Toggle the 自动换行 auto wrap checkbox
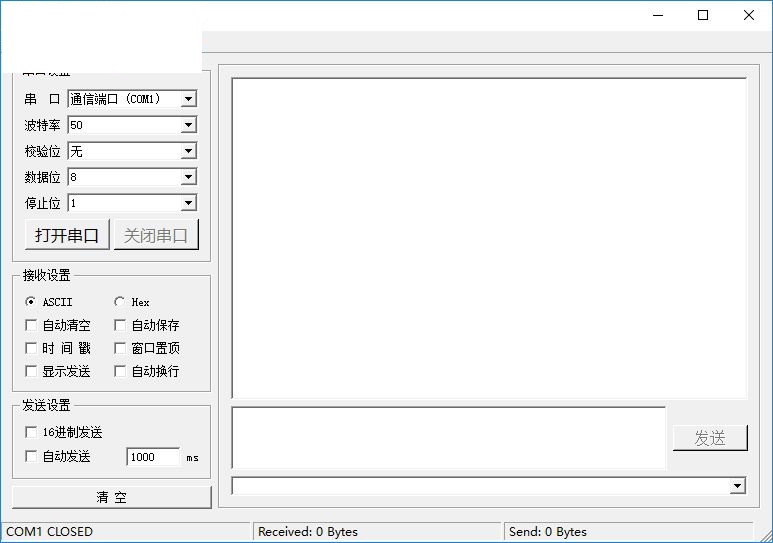The image size is (773, 543). (120, 371)
